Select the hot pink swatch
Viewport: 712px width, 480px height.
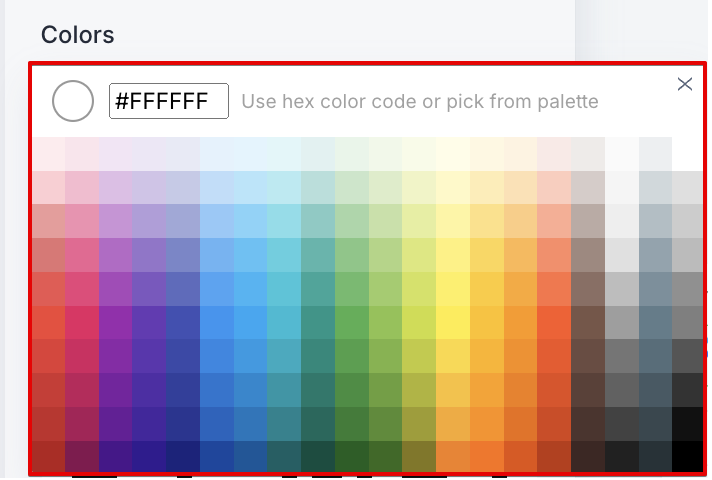(82, 321)
